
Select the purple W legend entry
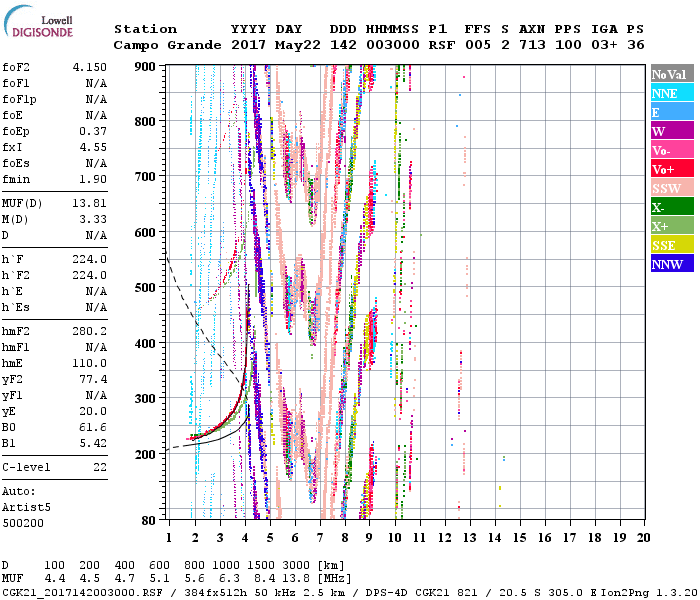pos(672,131)
